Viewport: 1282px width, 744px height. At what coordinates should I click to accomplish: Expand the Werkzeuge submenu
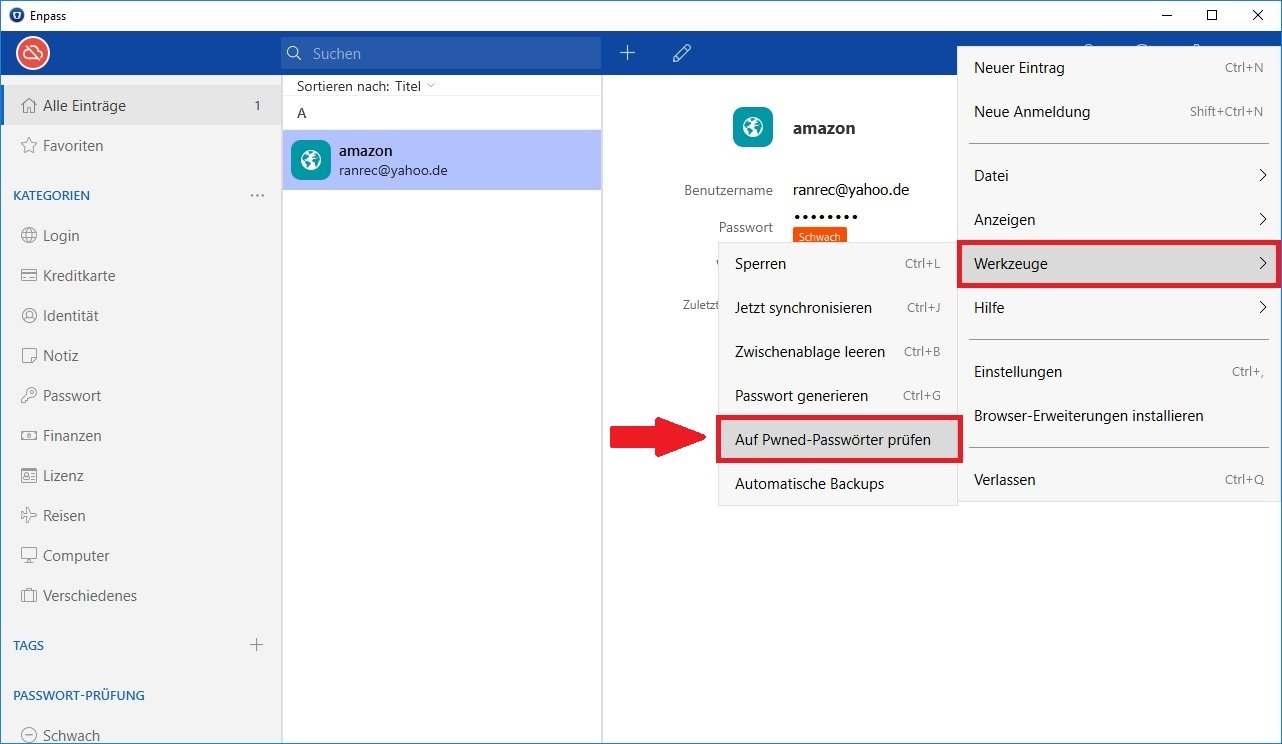click(x=1120, y=264)
